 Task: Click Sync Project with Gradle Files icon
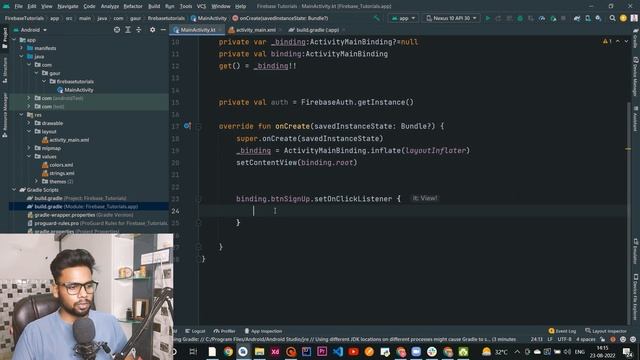coord(577,18)
